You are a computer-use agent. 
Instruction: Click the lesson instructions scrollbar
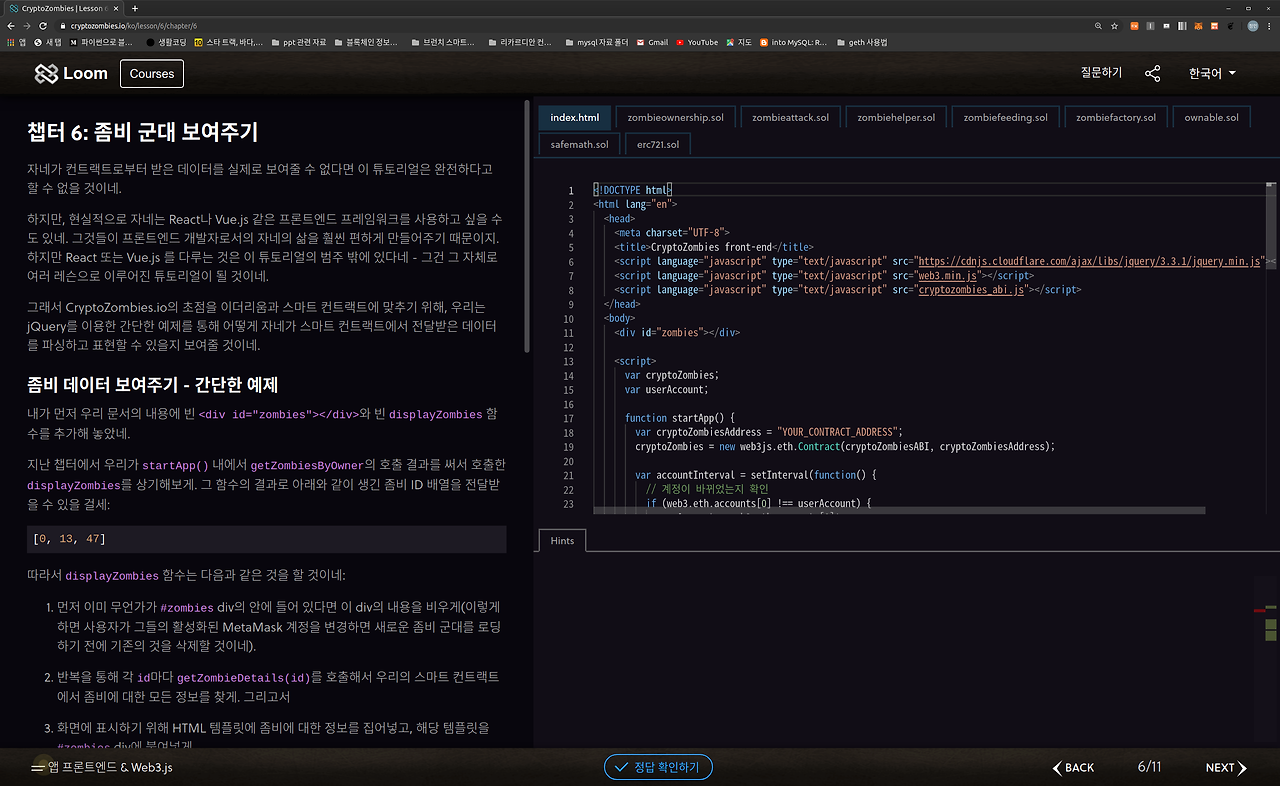pyautogui.click(x=527, y=226)
